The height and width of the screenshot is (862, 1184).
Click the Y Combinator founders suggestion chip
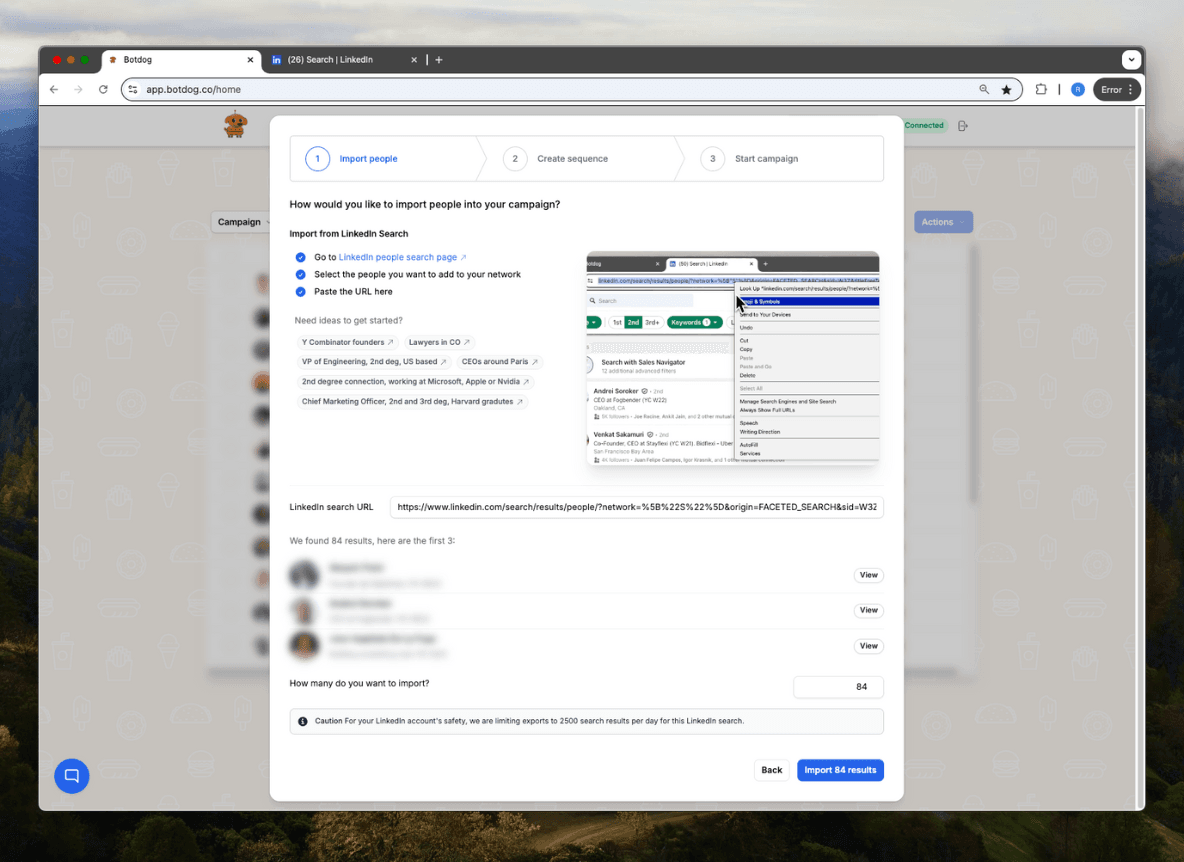[347, 342]
